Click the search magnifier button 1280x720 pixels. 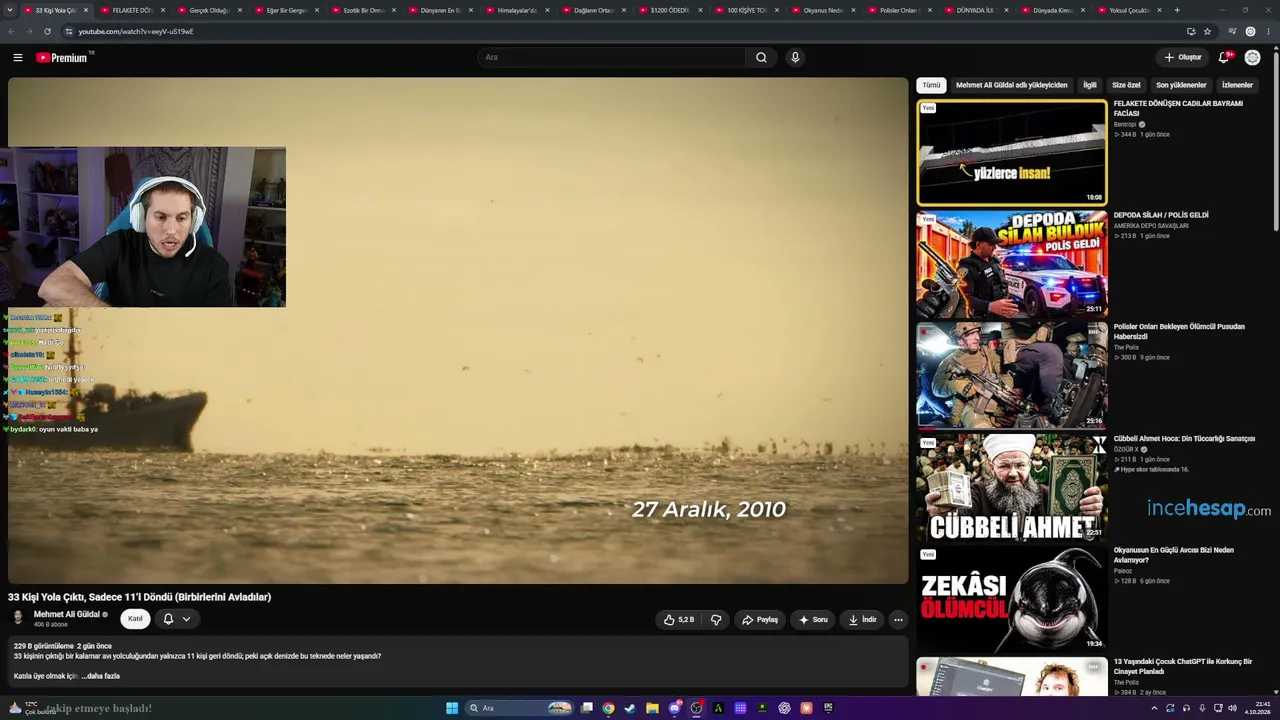[x=761, y=57]
